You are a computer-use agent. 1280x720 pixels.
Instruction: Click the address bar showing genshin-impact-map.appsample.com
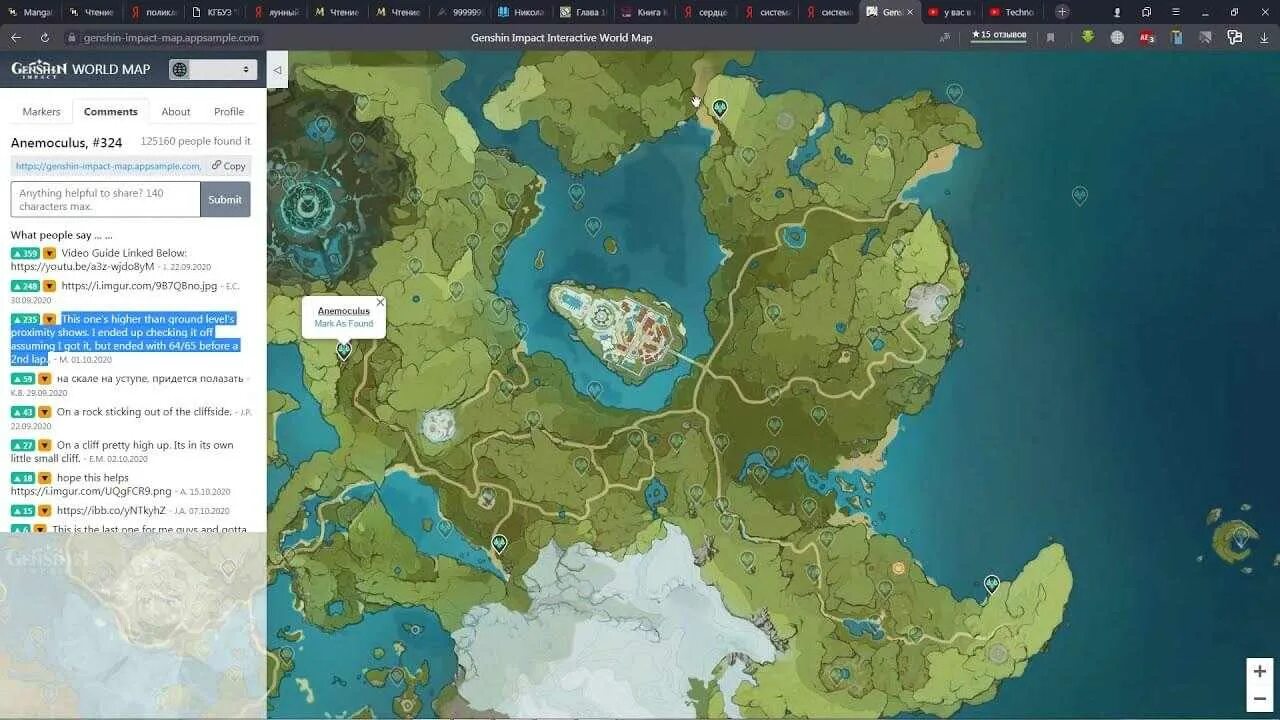point(171,37)
